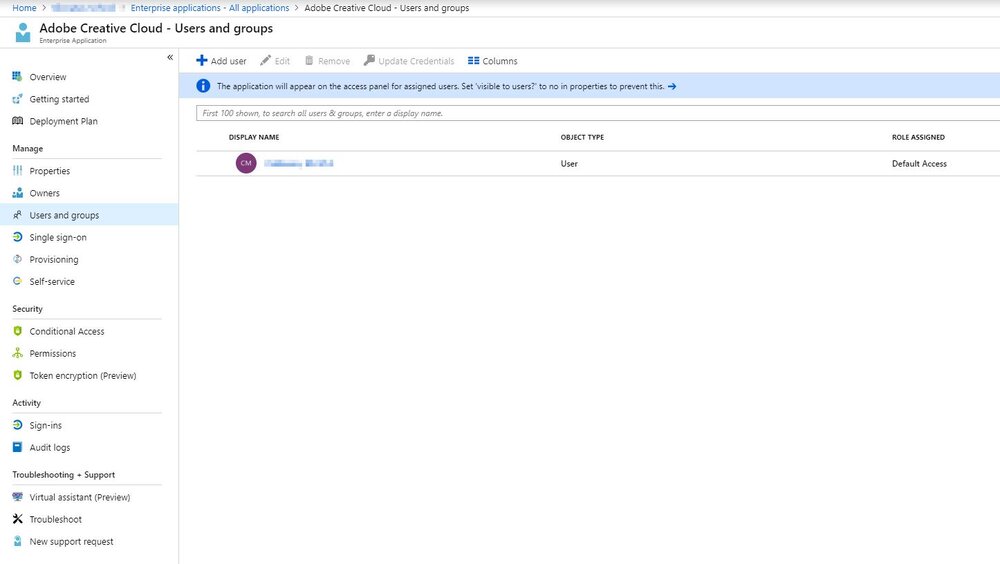
Task: Click the 'User' object type cell
Action: click(569, 164)
